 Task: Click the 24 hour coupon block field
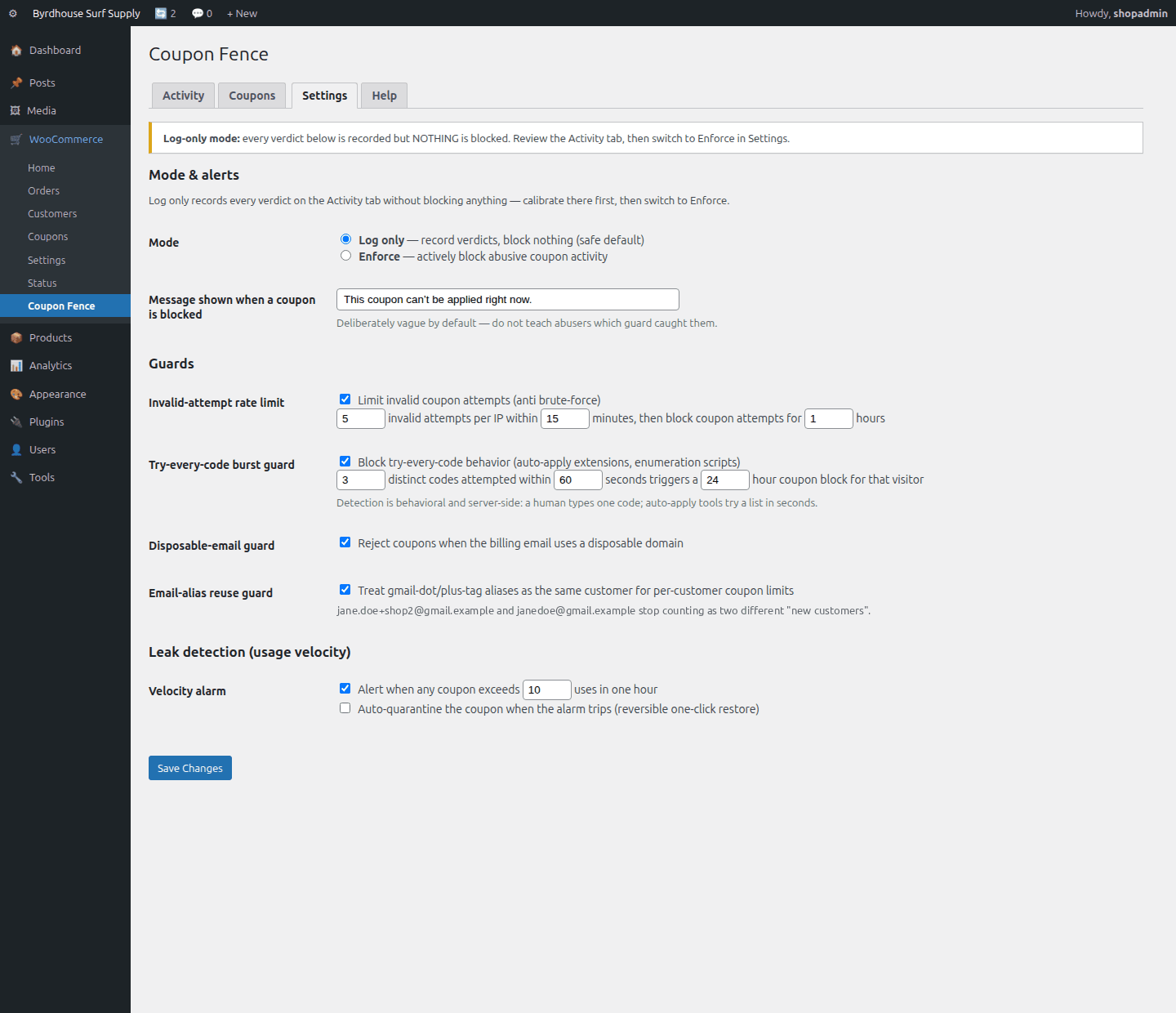725,480
